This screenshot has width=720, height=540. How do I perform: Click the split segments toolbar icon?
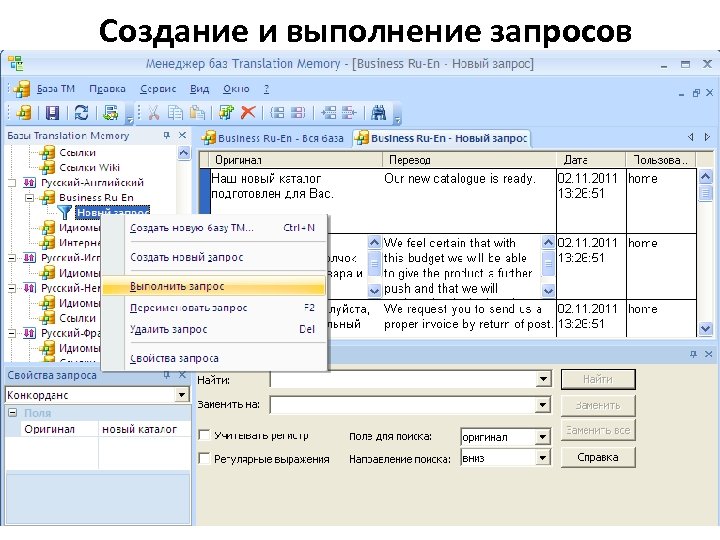298,112
